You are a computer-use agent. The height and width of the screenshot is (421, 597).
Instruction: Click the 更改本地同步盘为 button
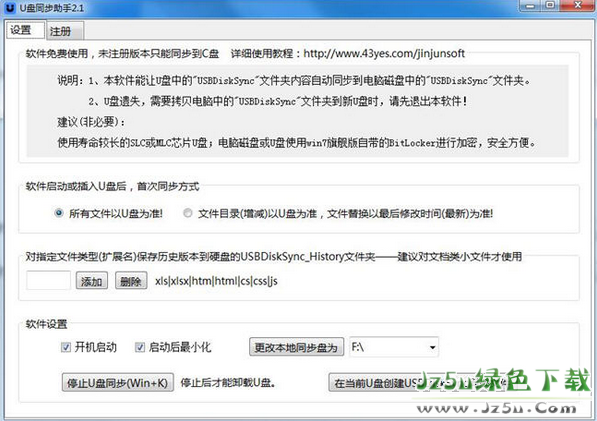click(x=297, y=347)
